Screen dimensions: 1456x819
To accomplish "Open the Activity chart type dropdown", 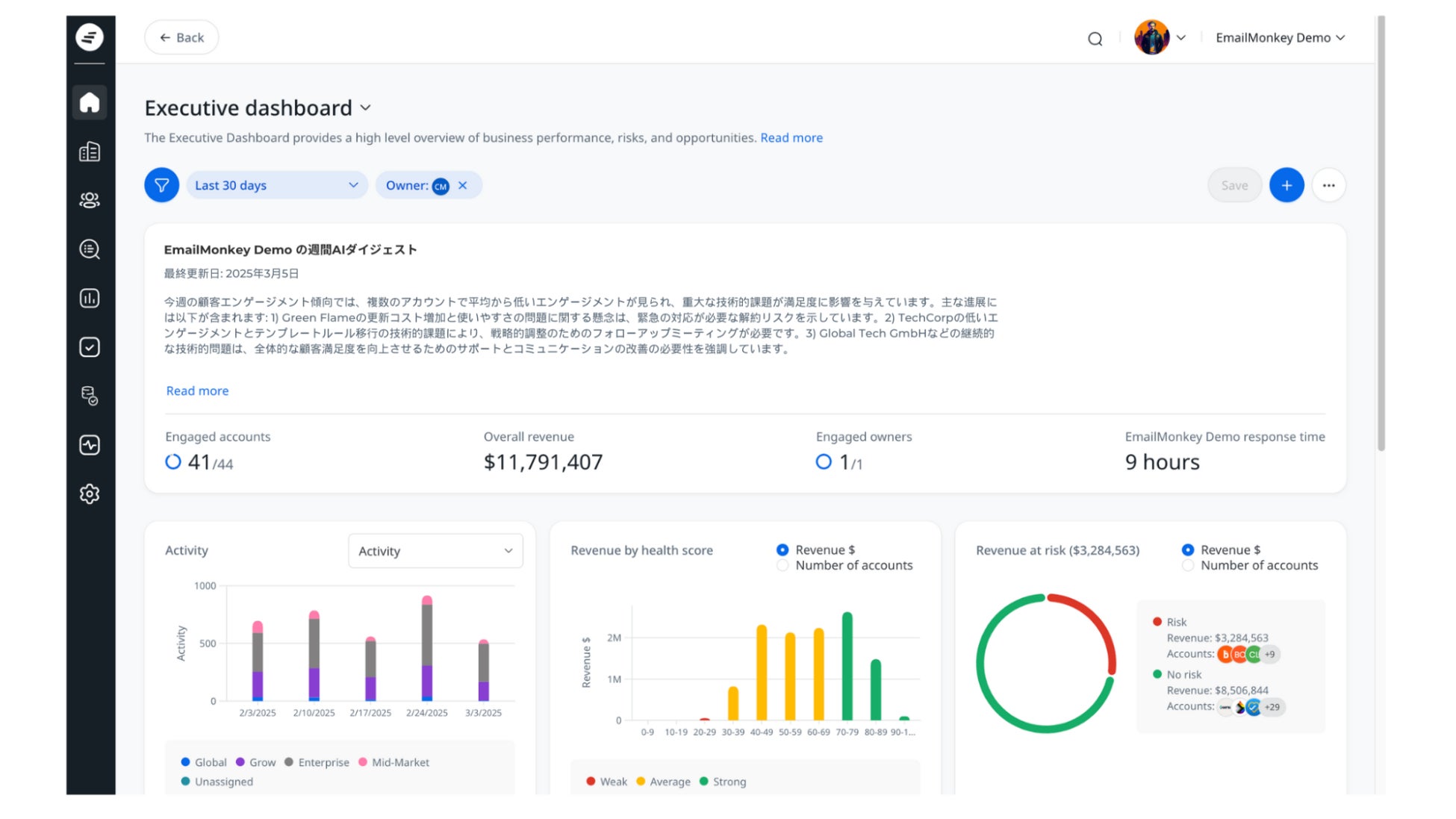I will tap(435, 551).
